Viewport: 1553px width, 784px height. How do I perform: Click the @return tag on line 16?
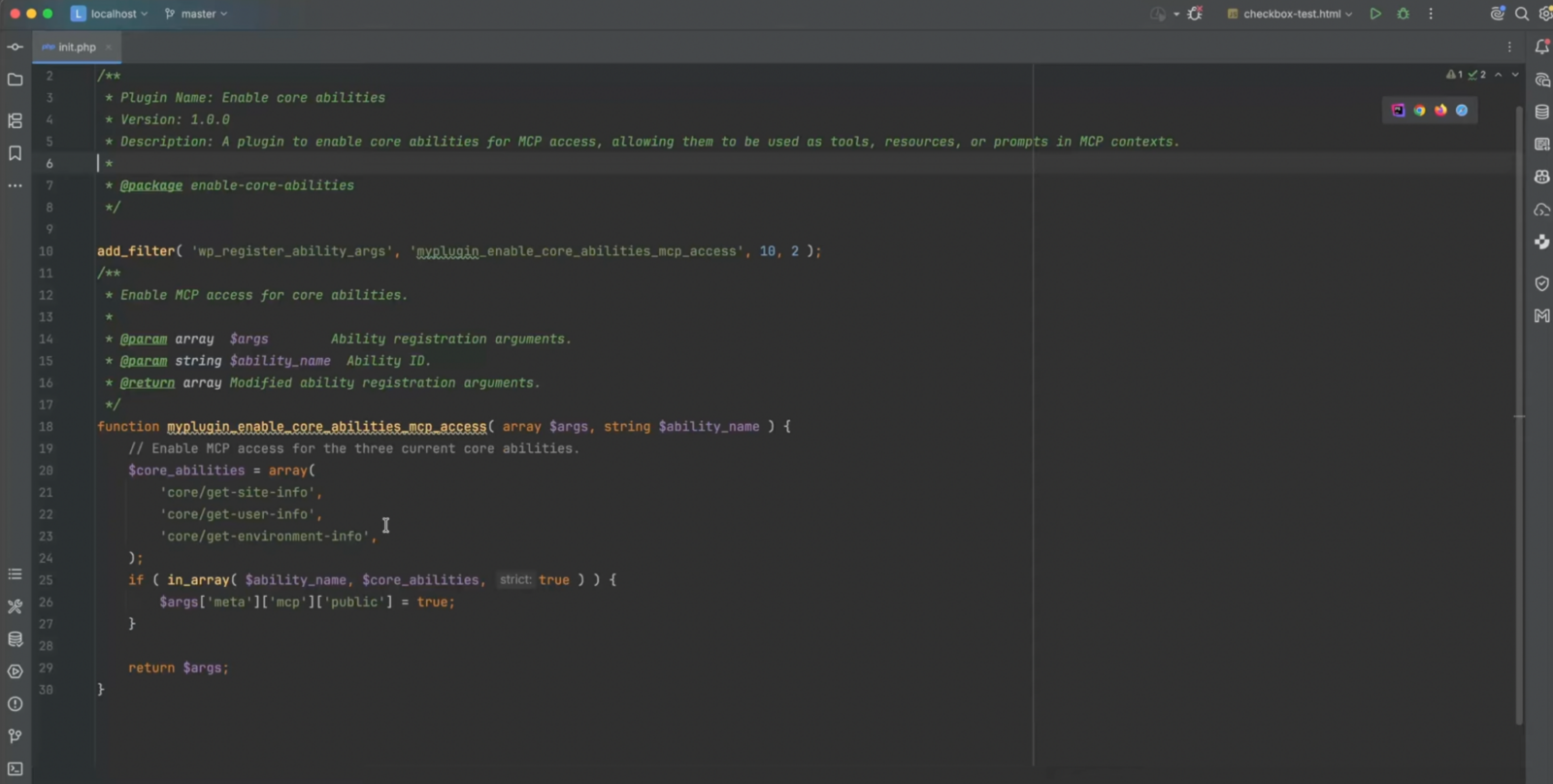click(148, 383)
